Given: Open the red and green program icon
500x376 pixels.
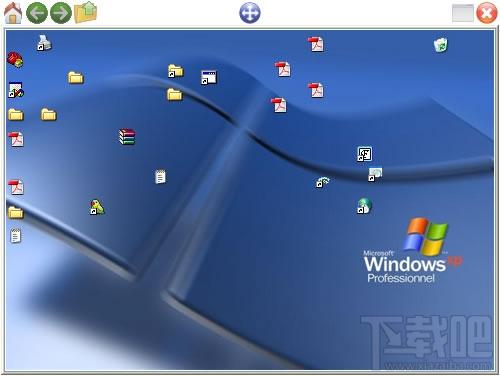Looking at the screenshot, I should (15, 60).
